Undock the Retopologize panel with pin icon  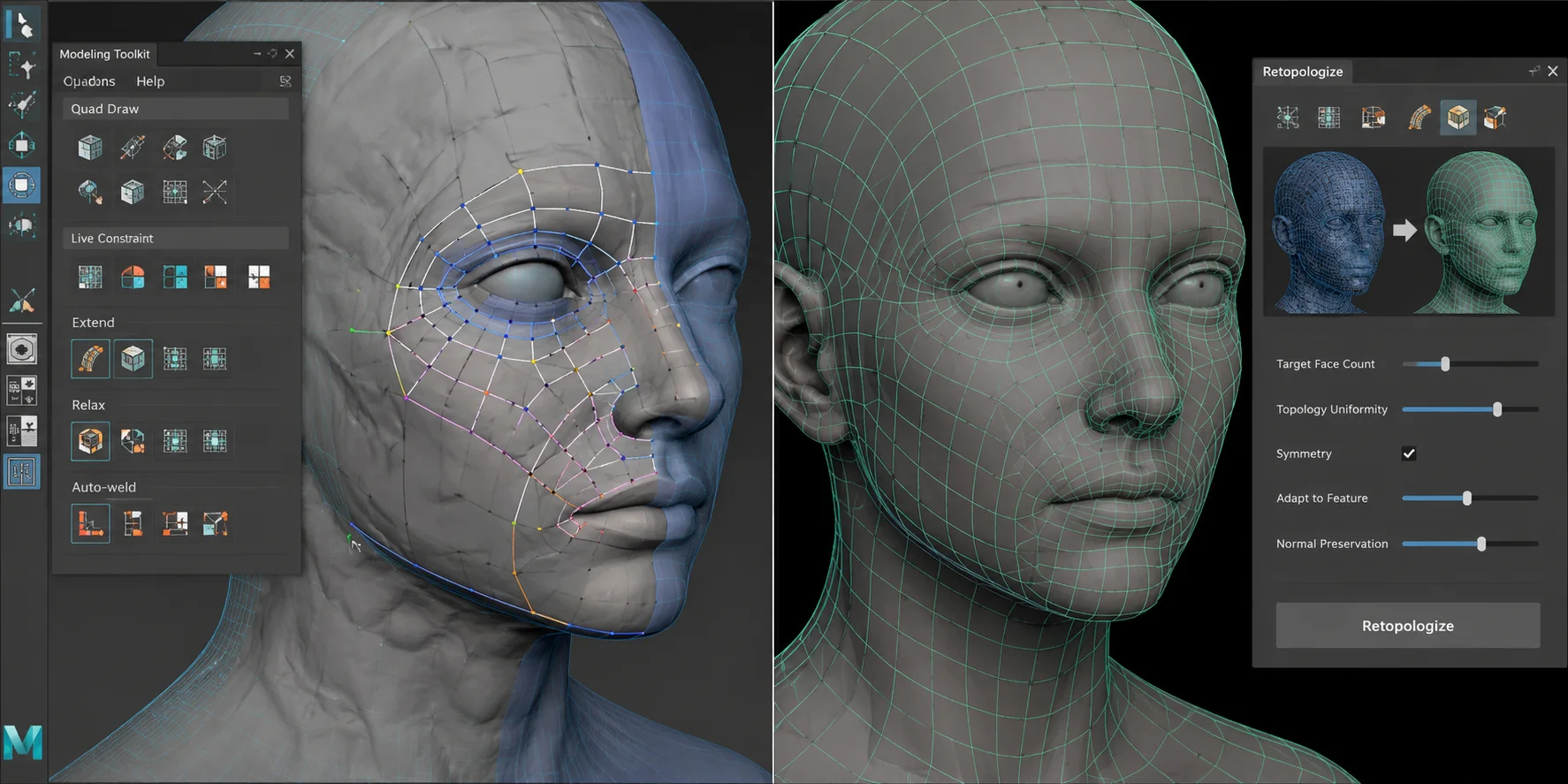click(1534, 71)
